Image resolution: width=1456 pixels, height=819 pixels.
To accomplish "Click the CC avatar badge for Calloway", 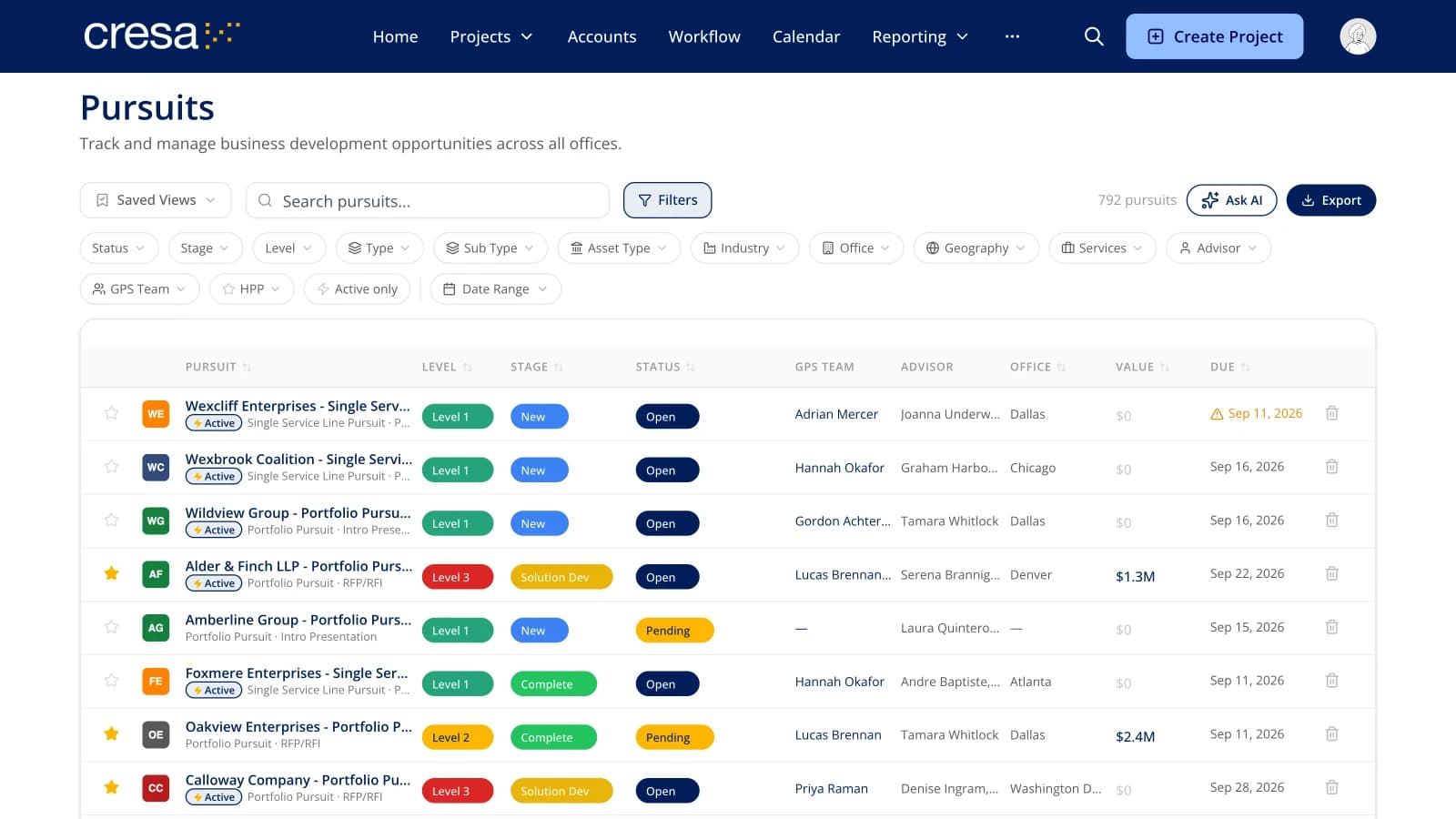I will pyautogui.click(x=156, y=788).
